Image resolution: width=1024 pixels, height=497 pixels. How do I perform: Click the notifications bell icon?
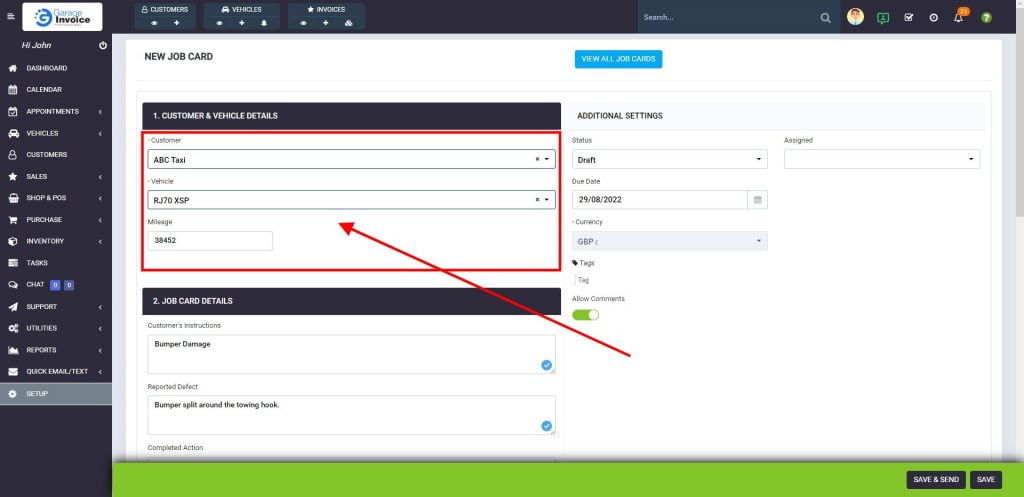point(958,18)
